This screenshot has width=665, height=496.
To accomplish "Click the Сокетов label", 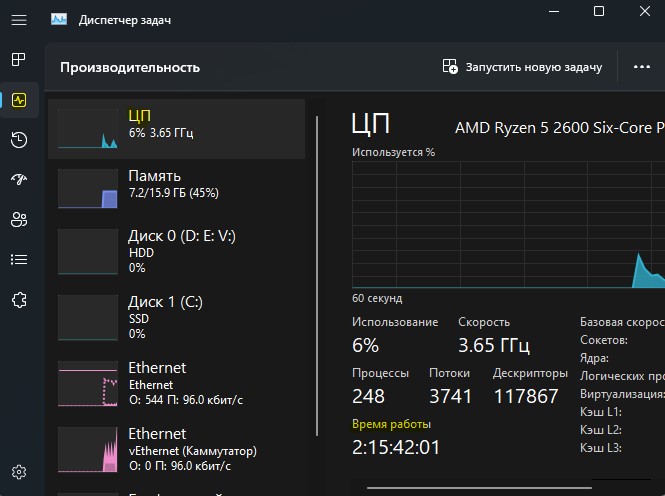I will [604, 340].
